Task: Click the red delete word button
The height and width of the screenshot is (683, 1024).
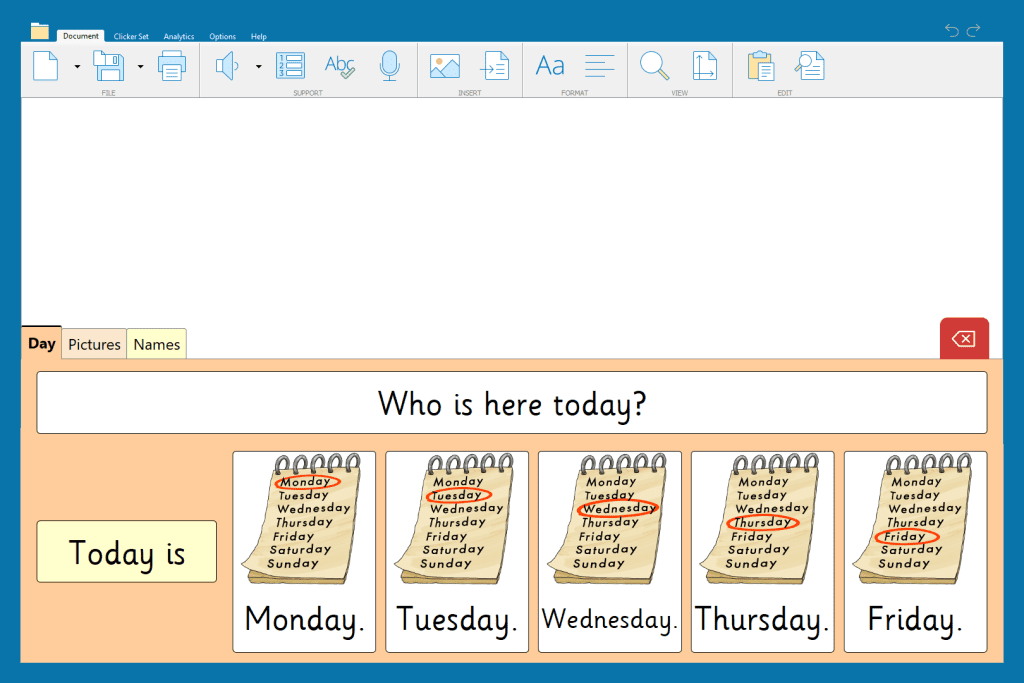Action: [x=964, y=338]
